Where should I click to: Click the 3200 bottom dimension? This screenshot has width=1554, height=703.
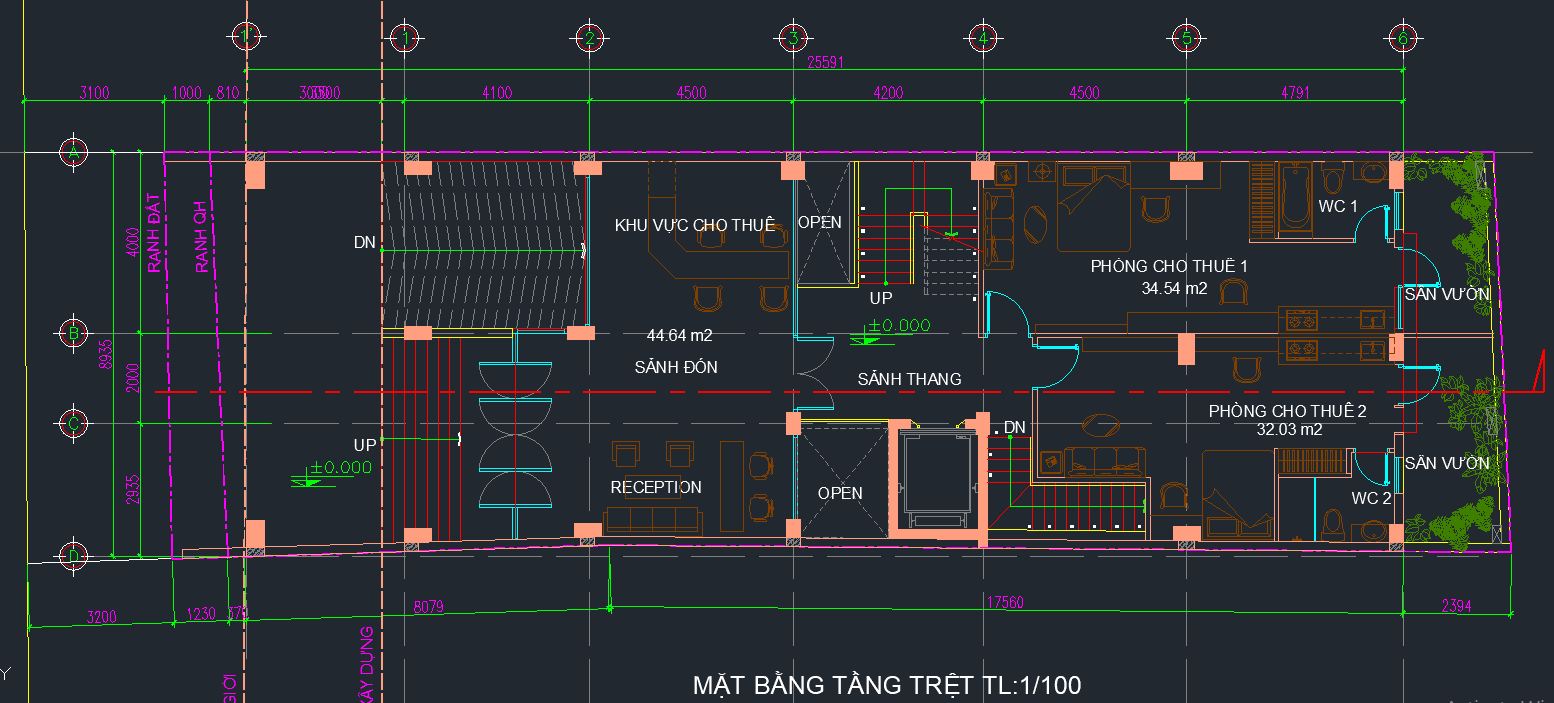click(x=103, y=617)
